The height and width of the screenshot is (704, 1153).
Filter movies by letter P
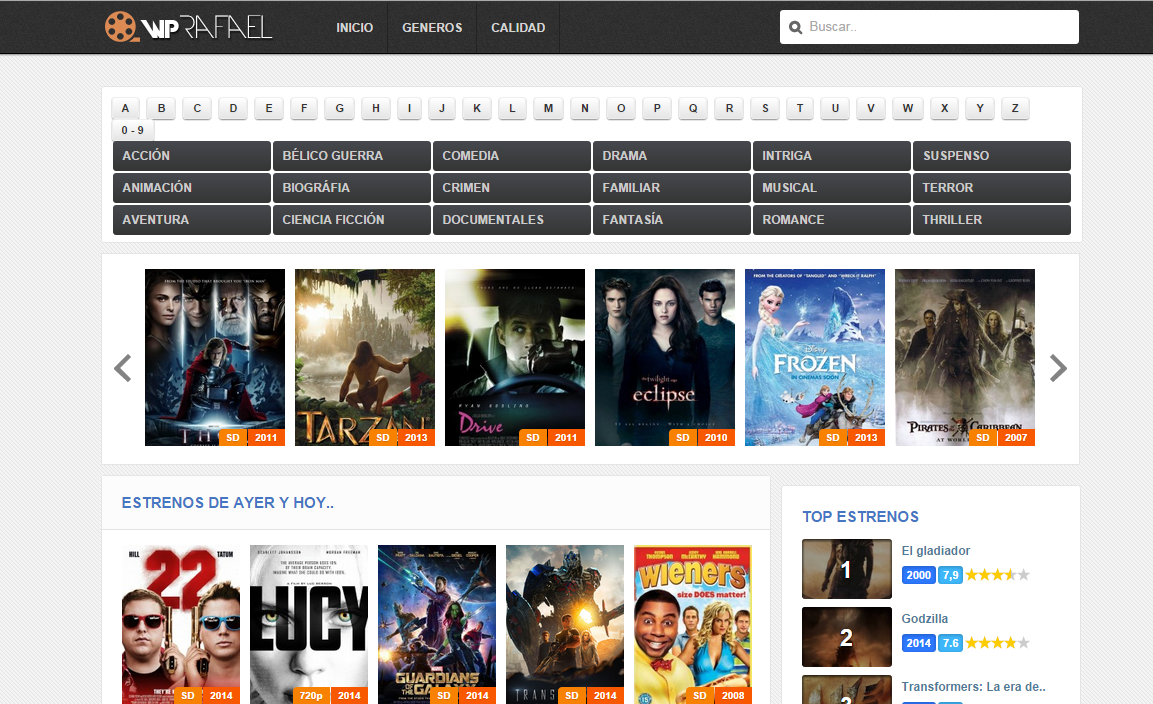pyautogui.click(x=657, y=108)
